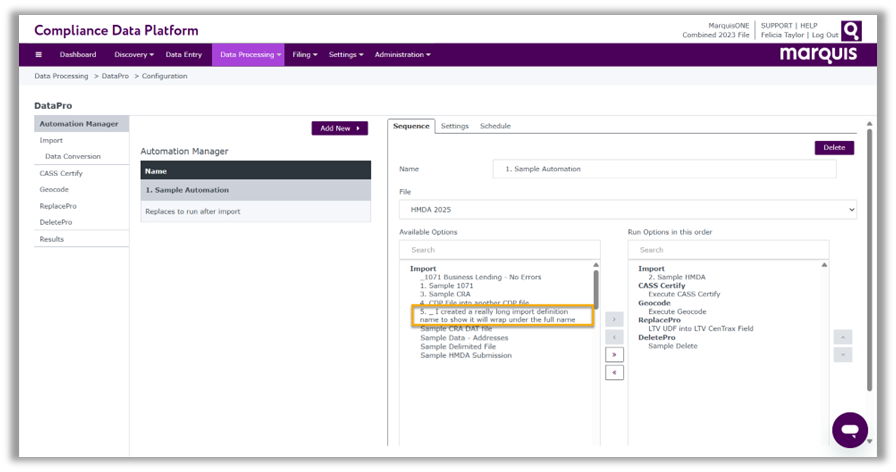Screen dimensions: 896x472
Task: Move selected run option up
Action: pos(843,337)
